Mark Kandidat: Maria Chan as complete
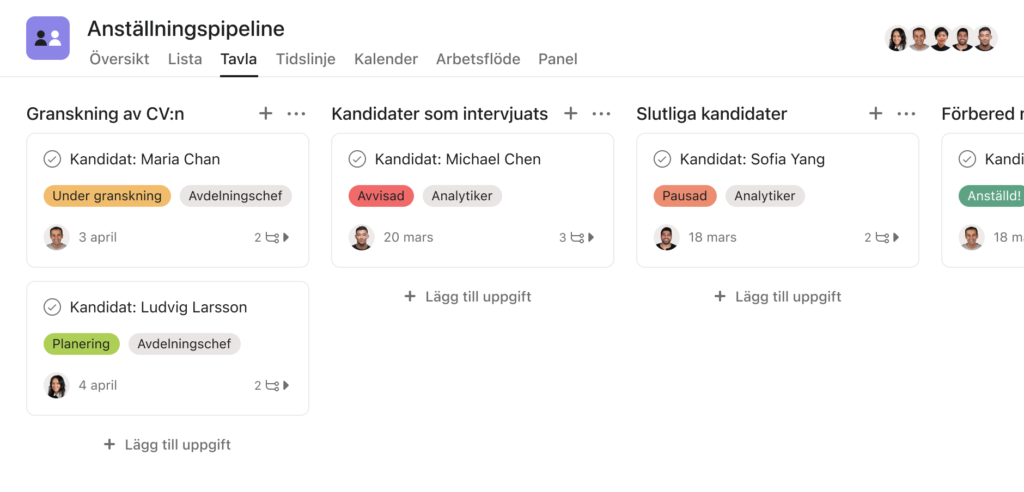Image resolution: width=1024 pixels, height=492 pixels. point(52,159)
